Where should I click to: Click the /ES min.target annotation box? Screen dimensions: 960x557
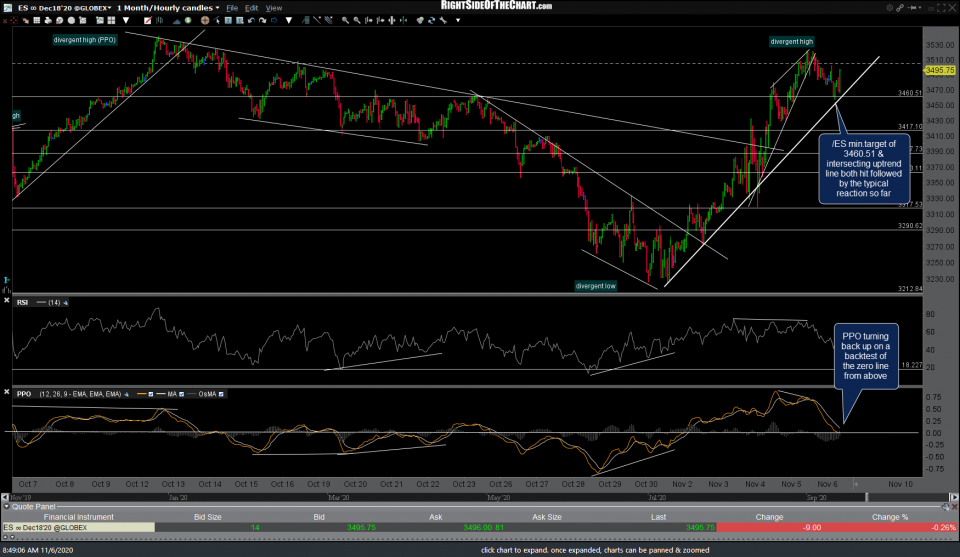coord(864,168)
